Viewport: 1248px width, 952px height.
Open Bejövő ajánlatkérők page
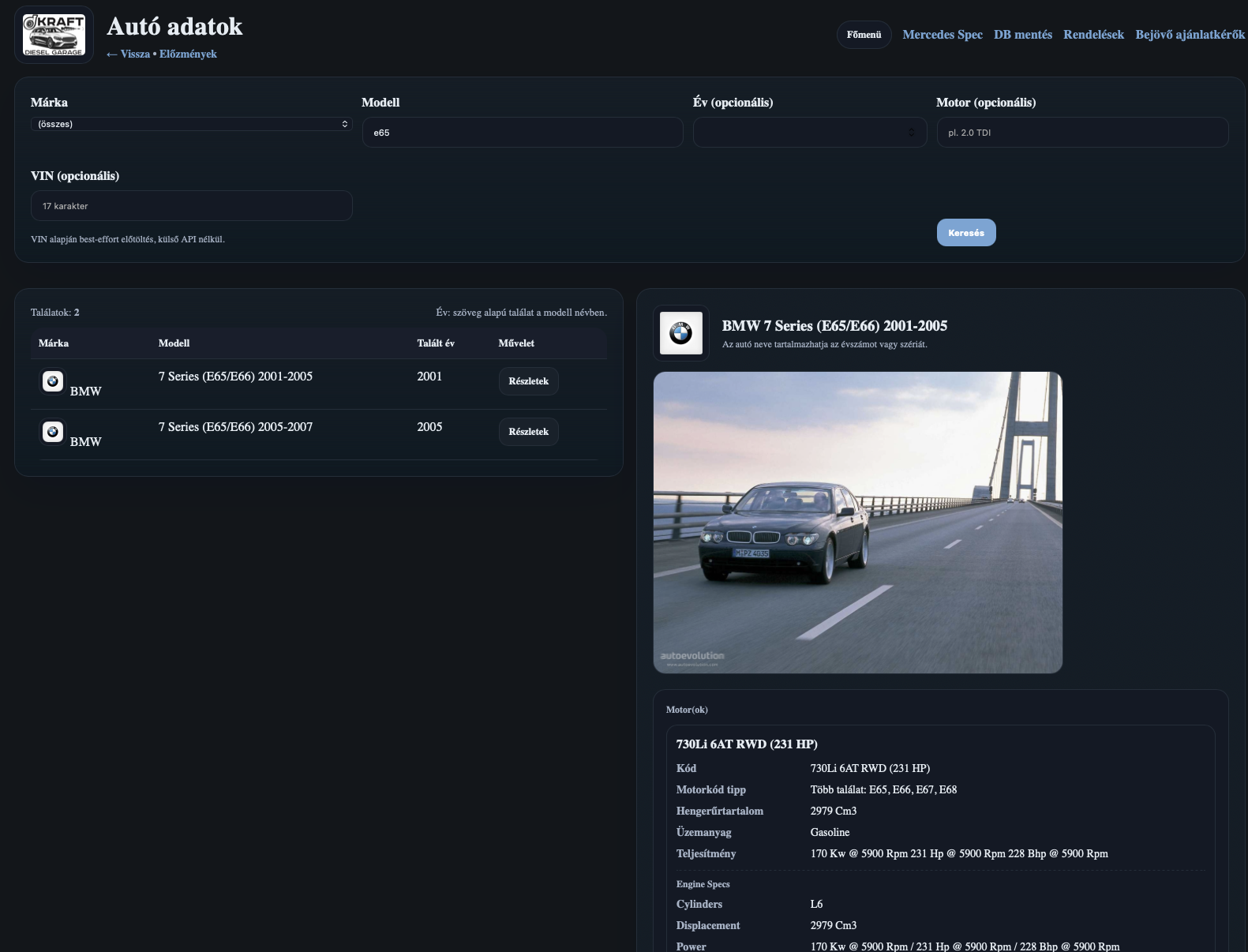[x=1190, y=35]
